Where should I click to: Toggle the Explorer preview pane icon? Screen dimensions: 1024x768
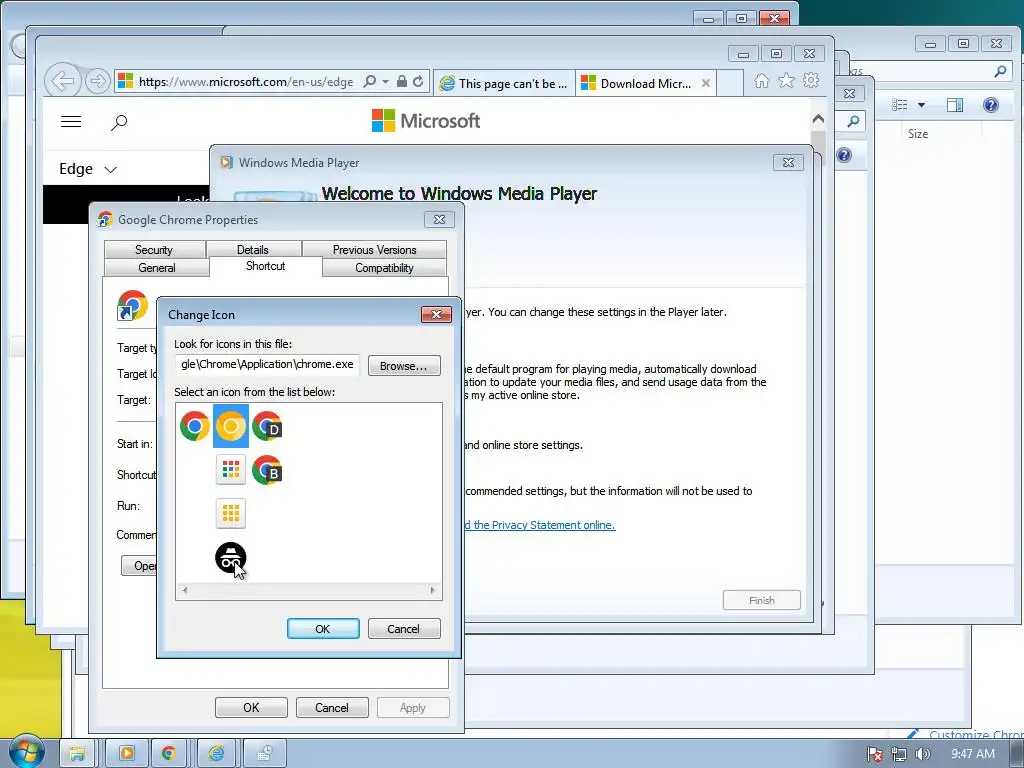955,104
